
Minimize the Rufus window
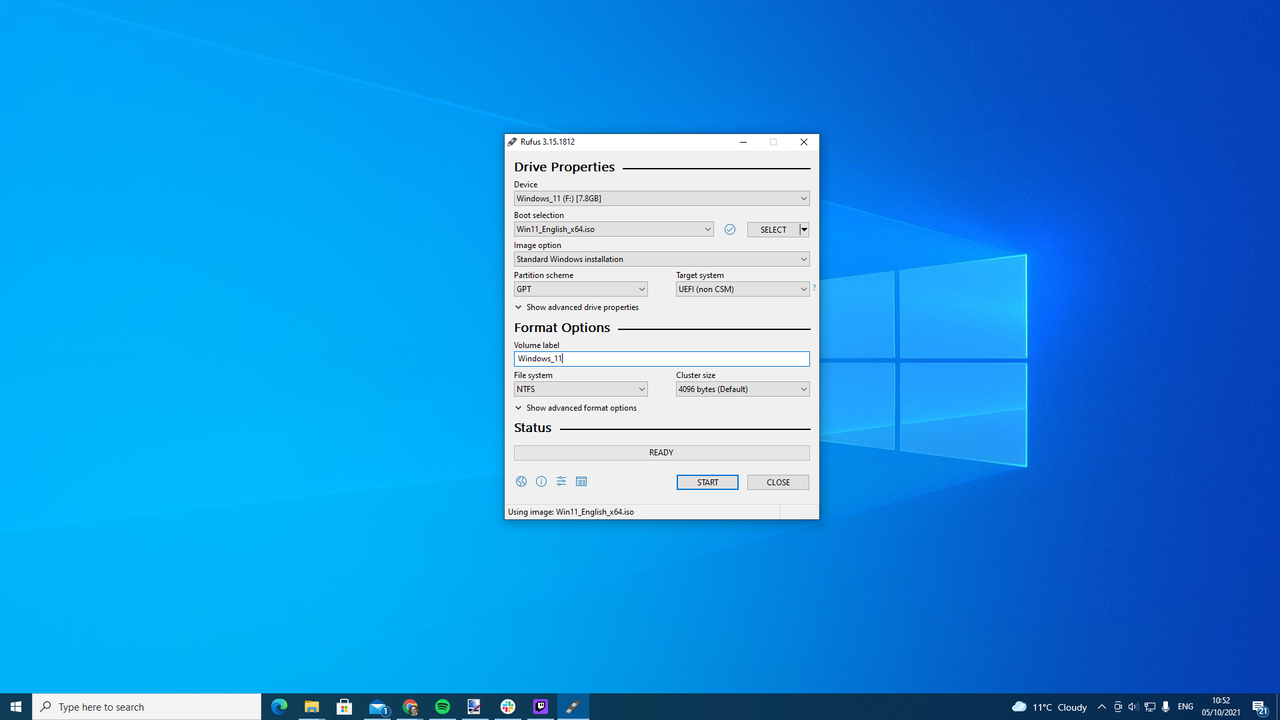coord(743,142)
